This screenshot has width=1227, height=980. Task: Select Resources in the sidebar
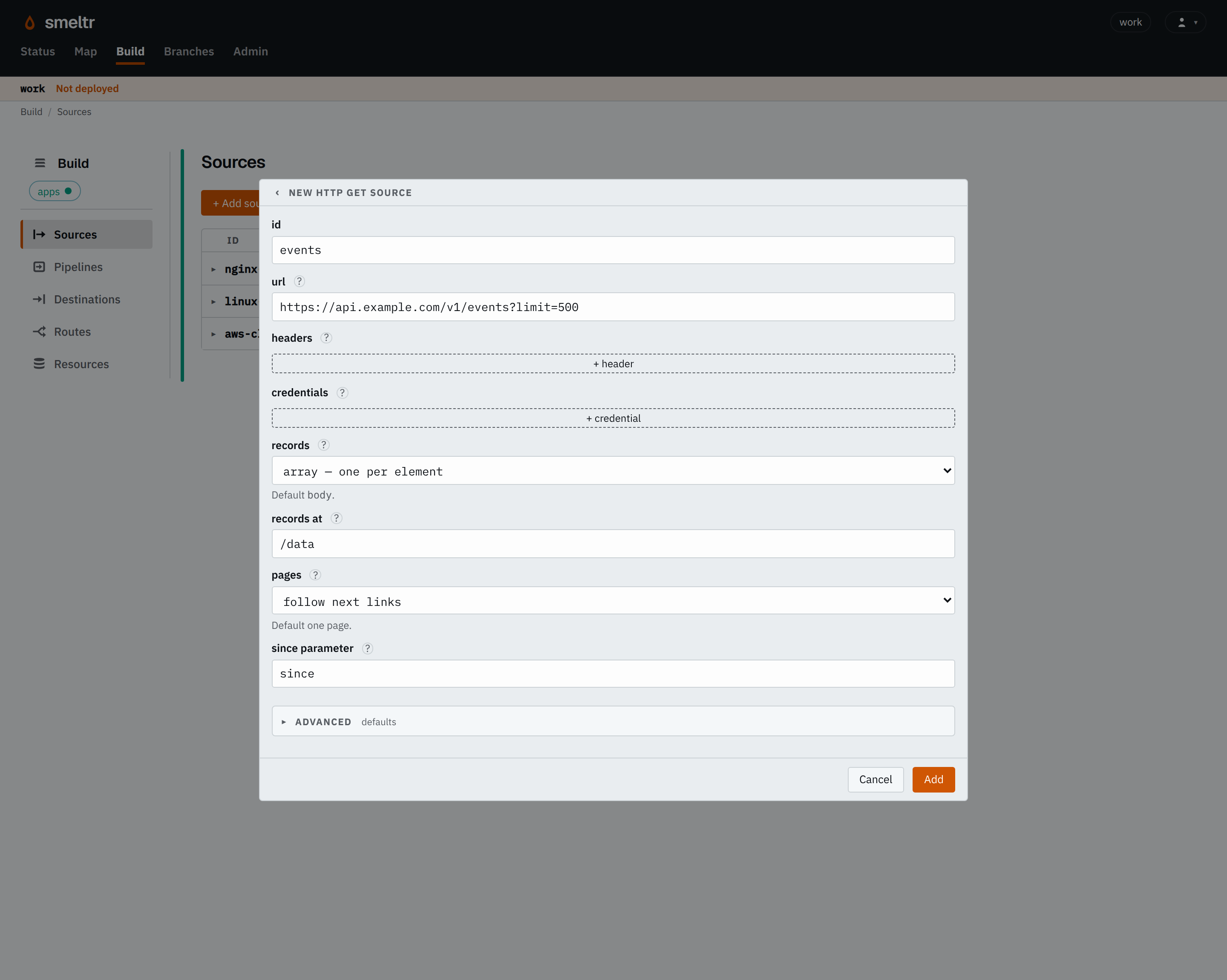pyautogui.click(x=86, y=364)
